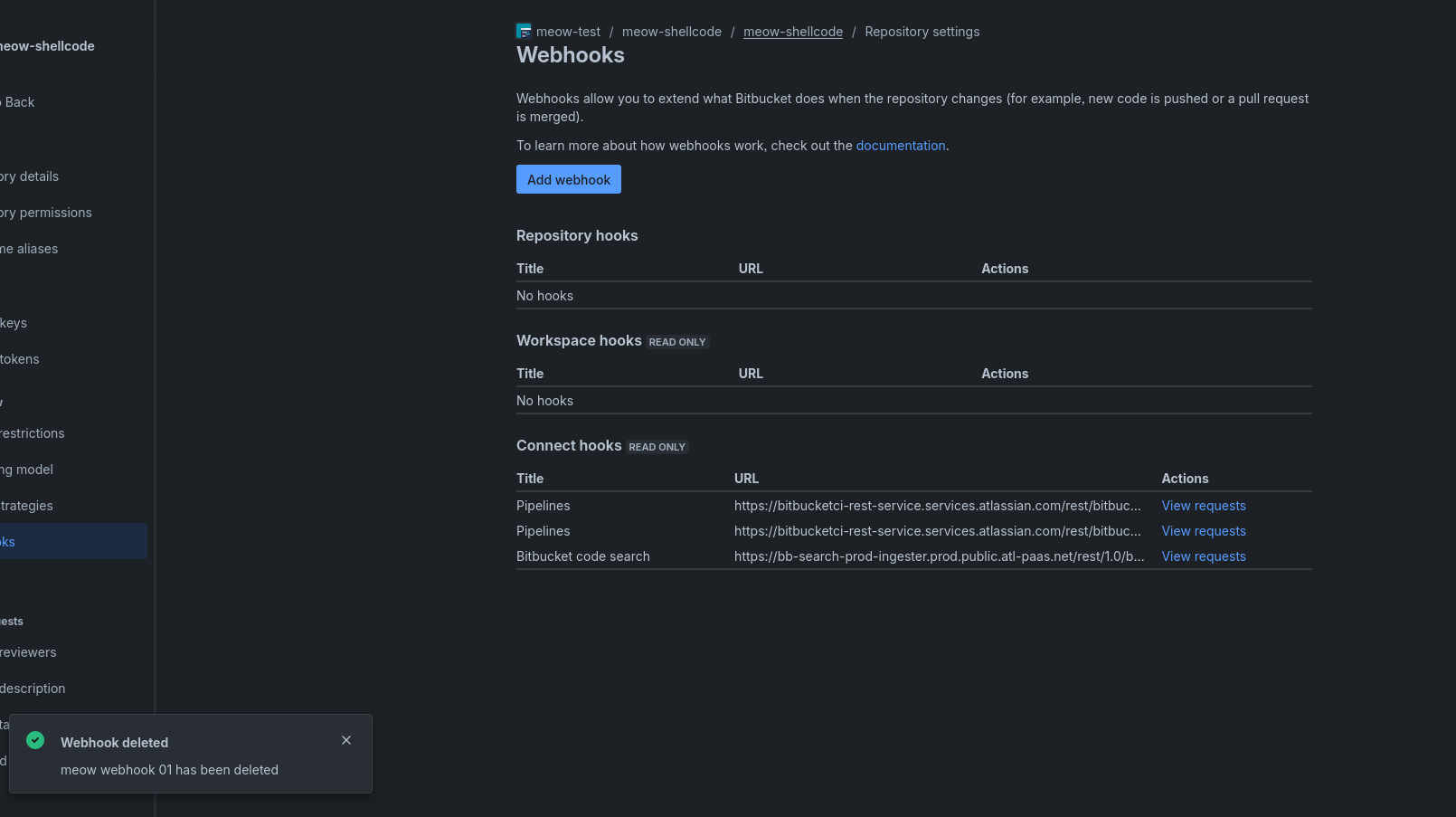The width and height of the screenshot is (1456, 817).
Task: Open the webhooks documentation link
Action: (x=901, y=146)
